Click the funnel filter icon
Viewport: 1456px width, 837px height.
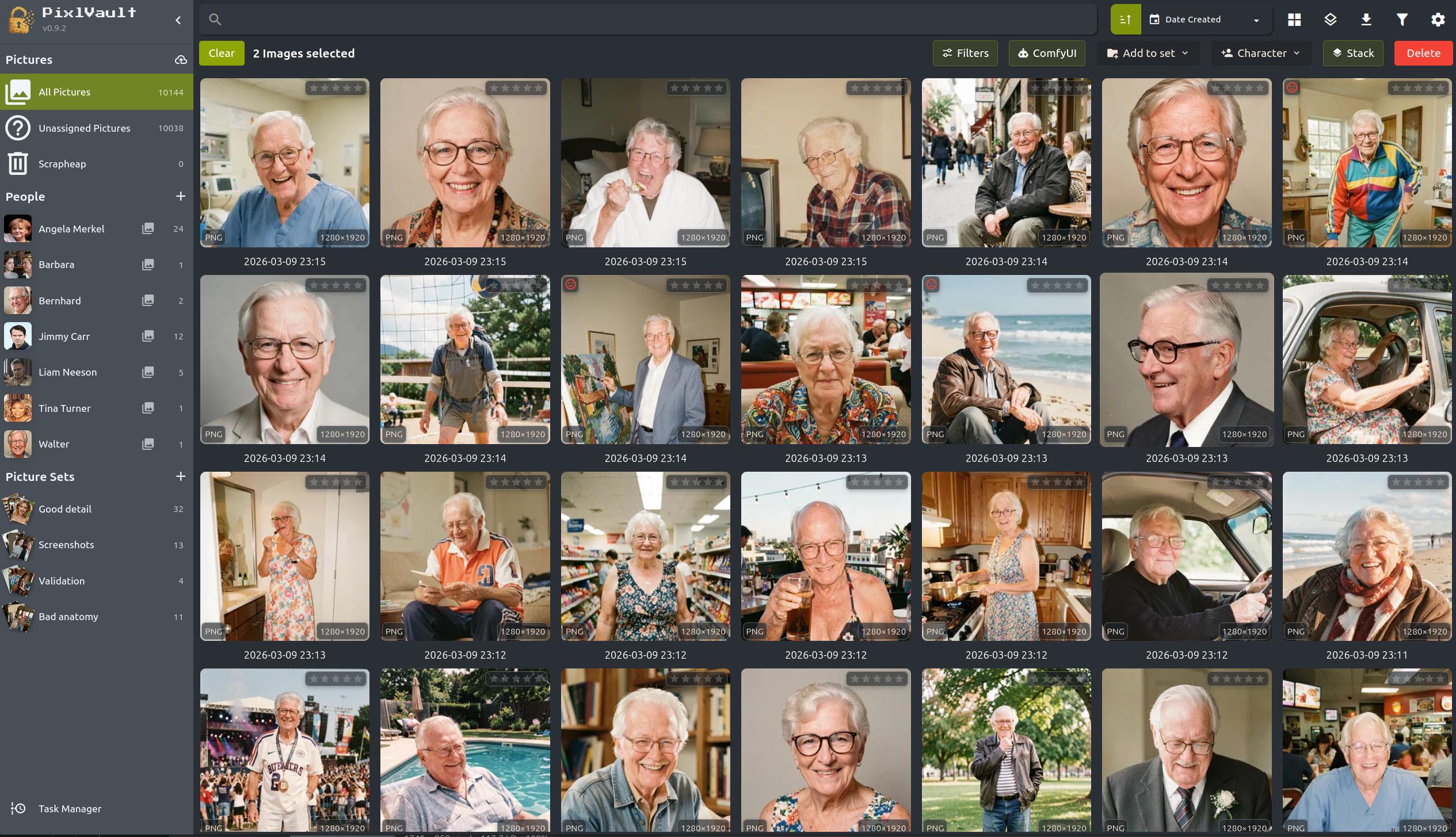(x=1402, y=20)
